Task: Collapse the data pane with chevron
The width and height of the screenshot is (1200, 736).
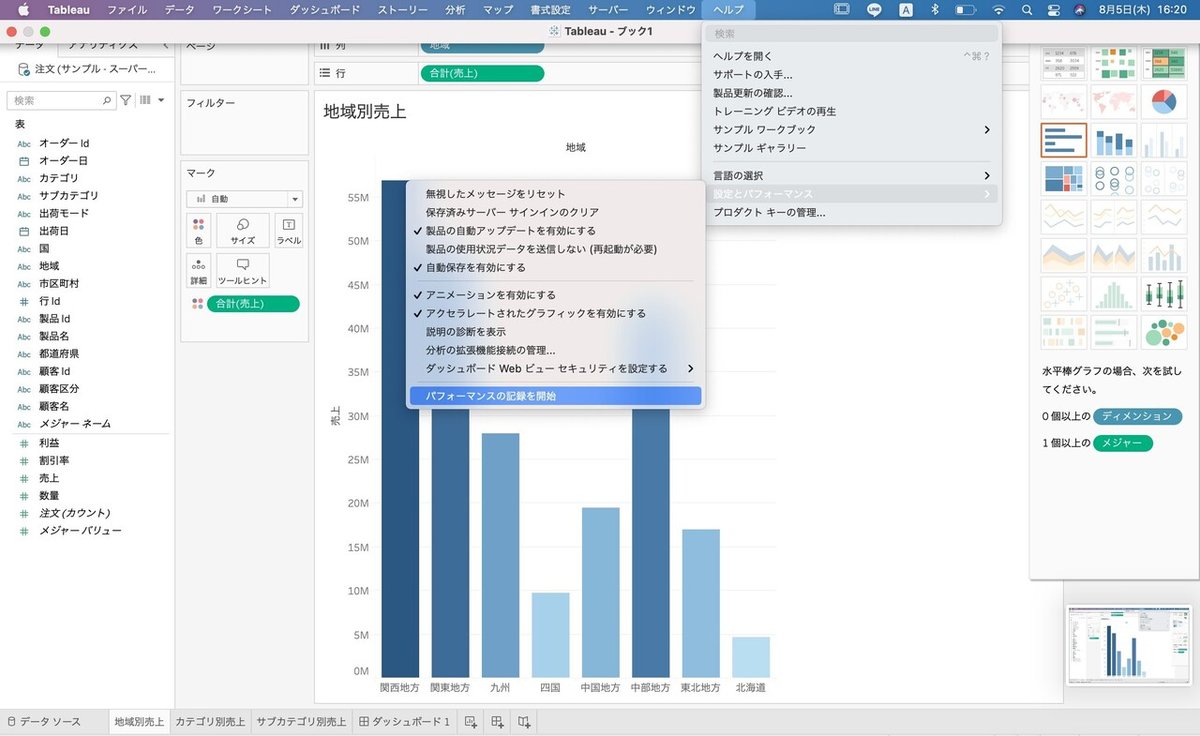Action: (x=165, y=46)
